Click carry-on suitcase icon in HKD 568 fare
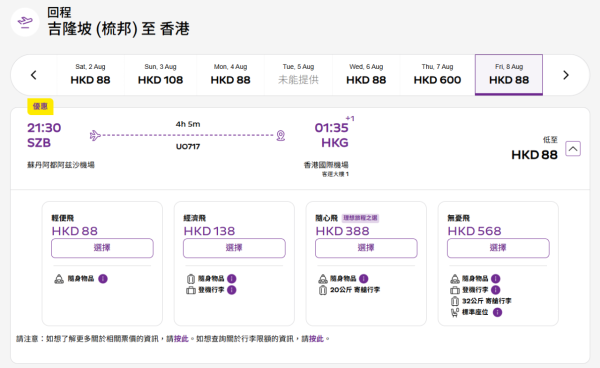This screenshot has width=600, height=368. [455, 290]
